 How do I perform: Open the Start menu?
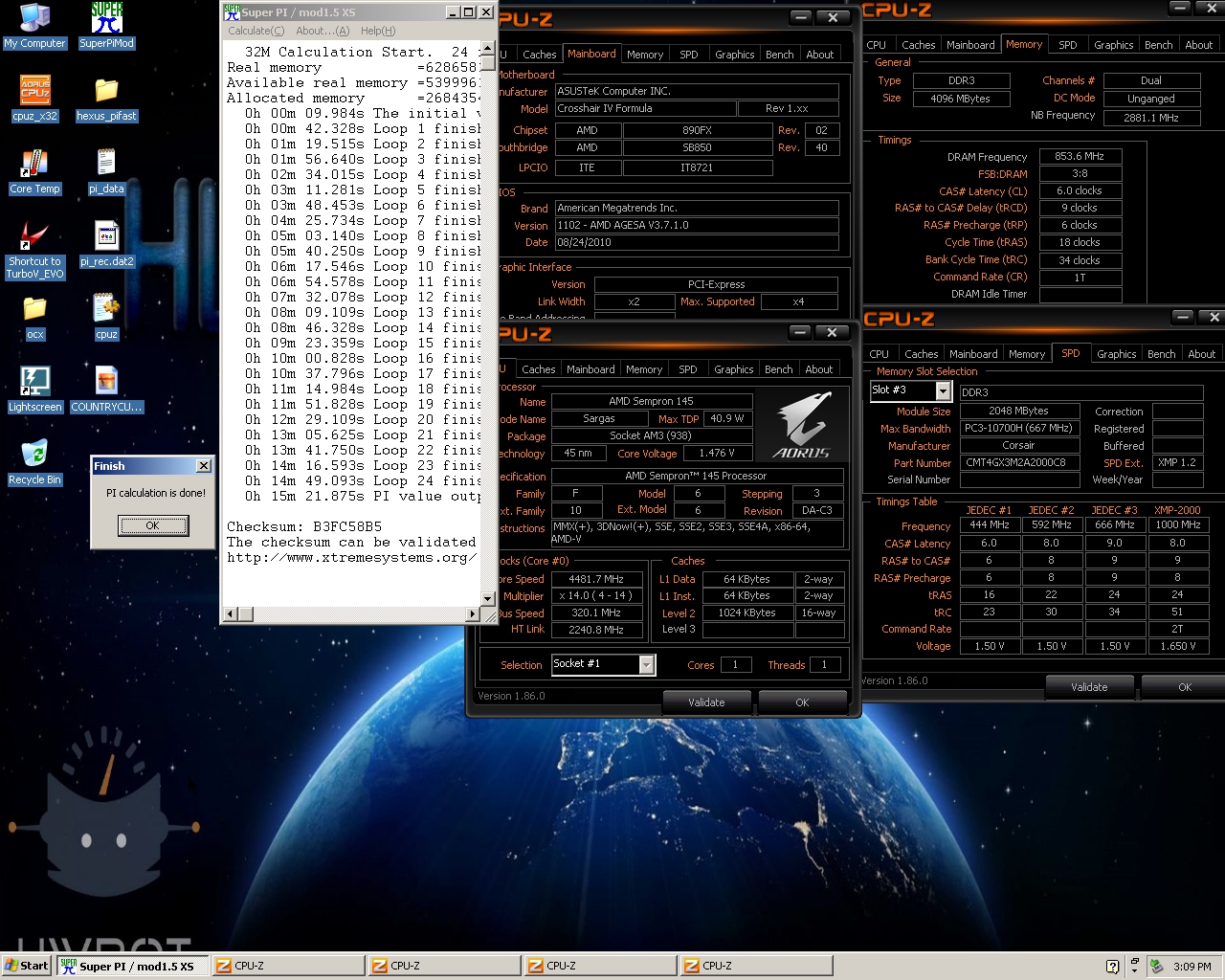26,966
